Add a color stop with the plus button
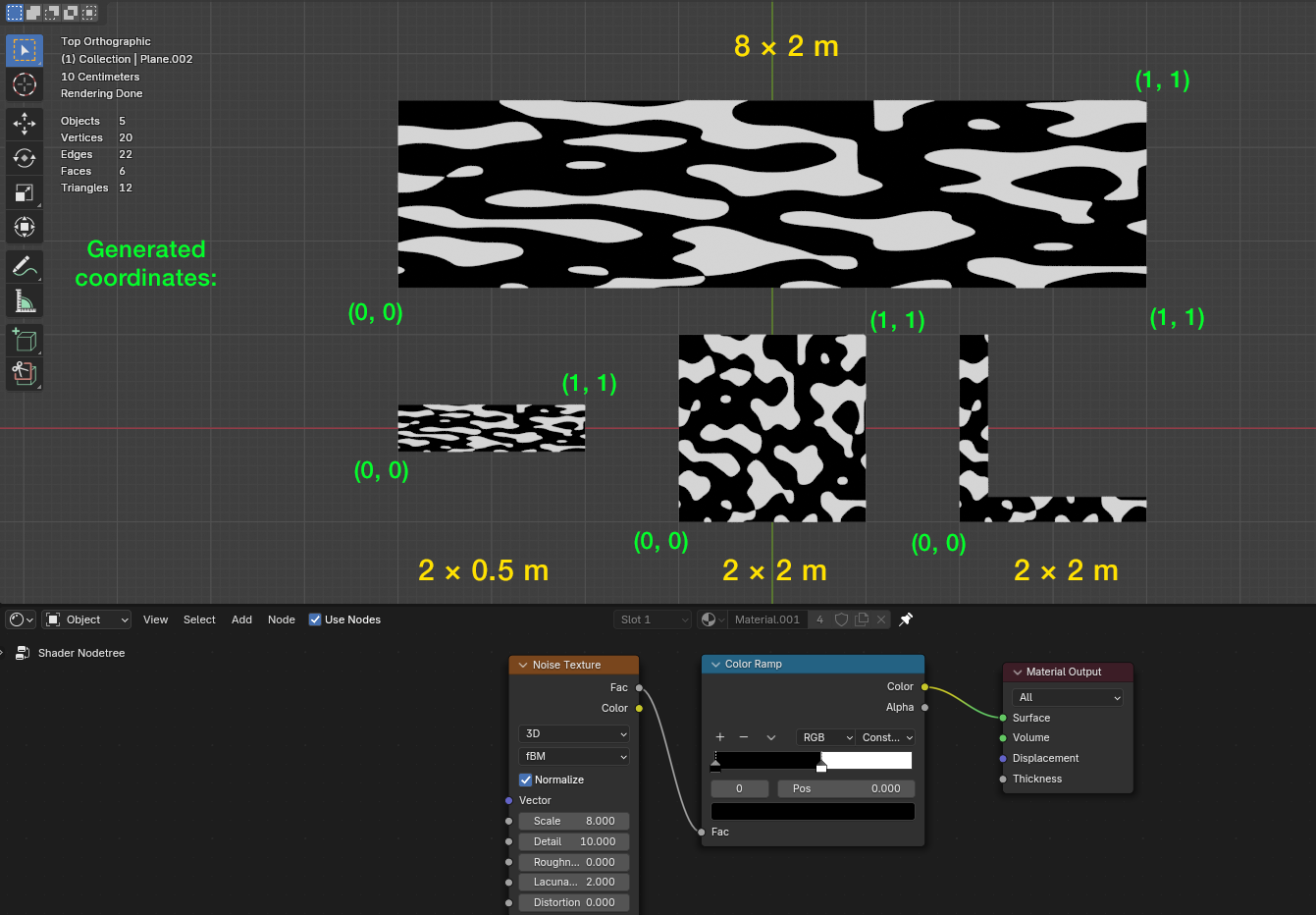The height and width of the screenshot is (915, 1316). coord(720,737)
